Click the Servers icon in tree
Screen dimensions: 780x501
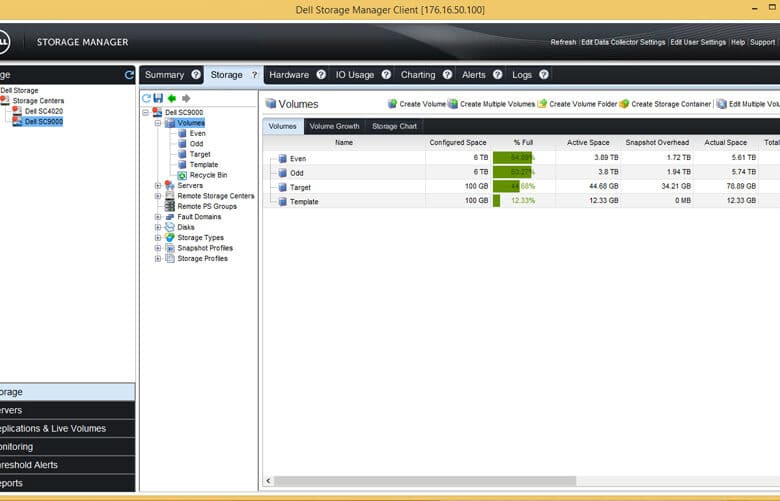170,185
